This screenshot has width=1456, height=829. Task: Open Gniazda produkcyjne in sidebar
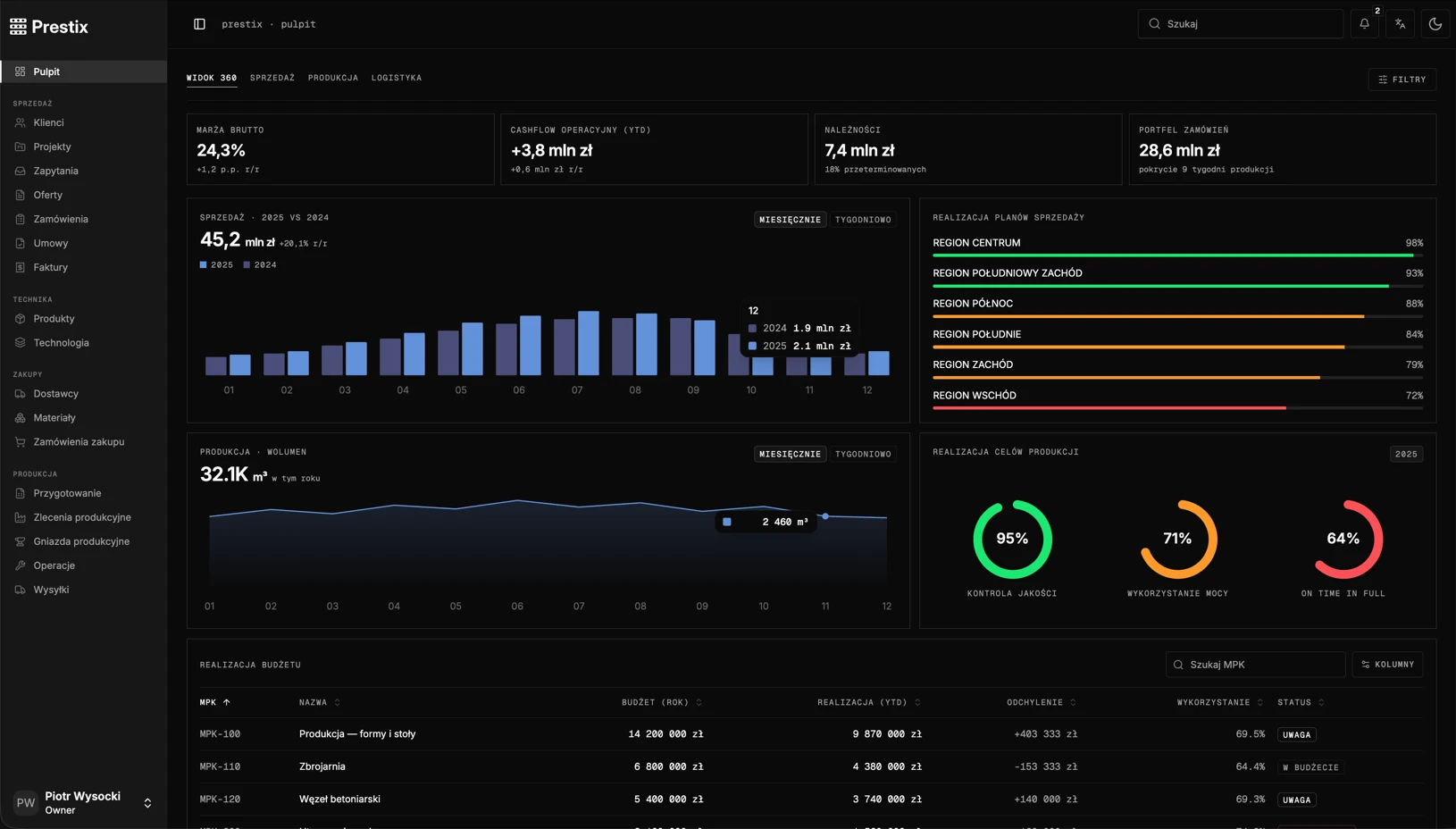(83, 541)
